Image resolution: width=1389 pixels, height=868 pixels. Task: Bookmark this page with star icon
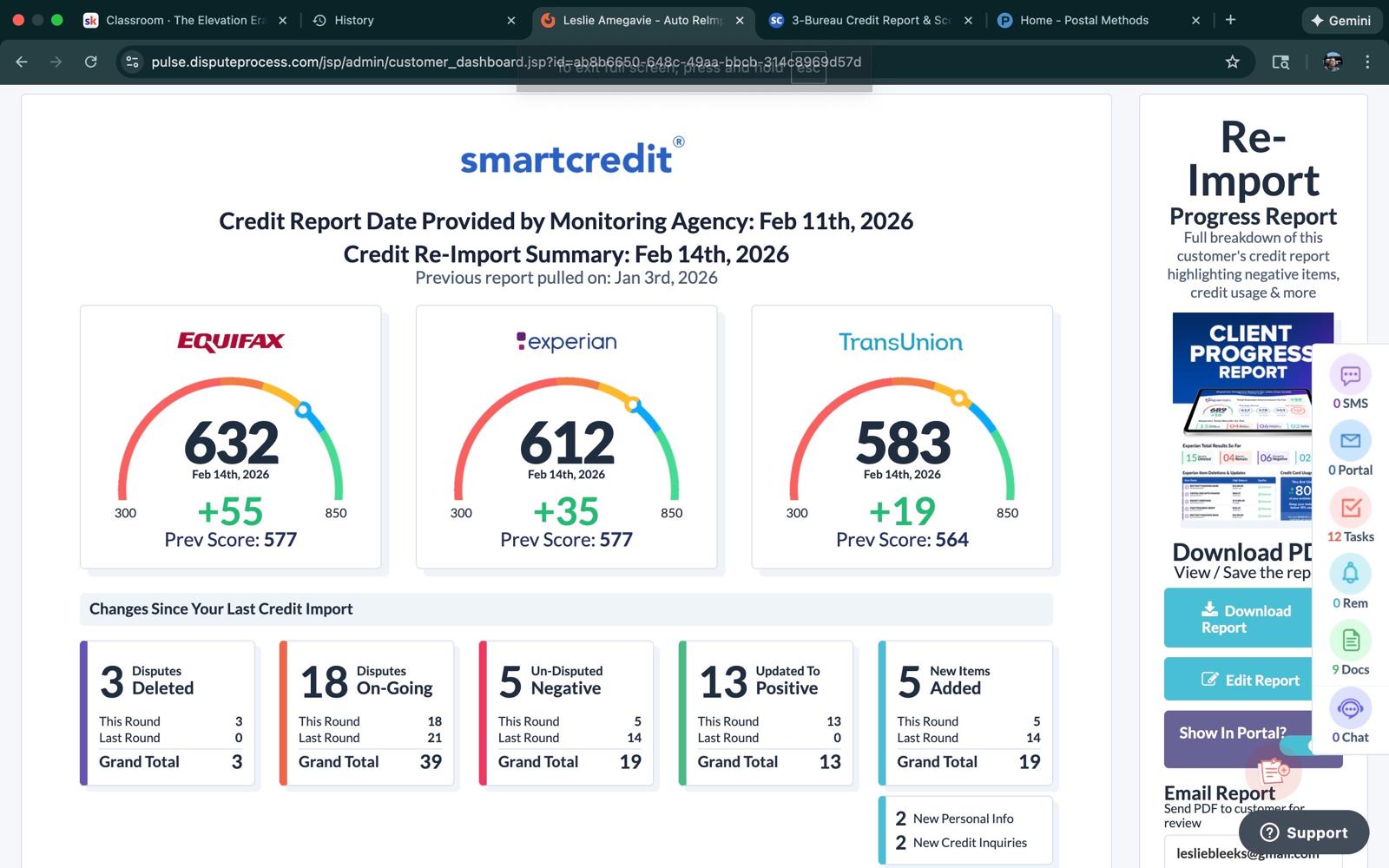1232,62
